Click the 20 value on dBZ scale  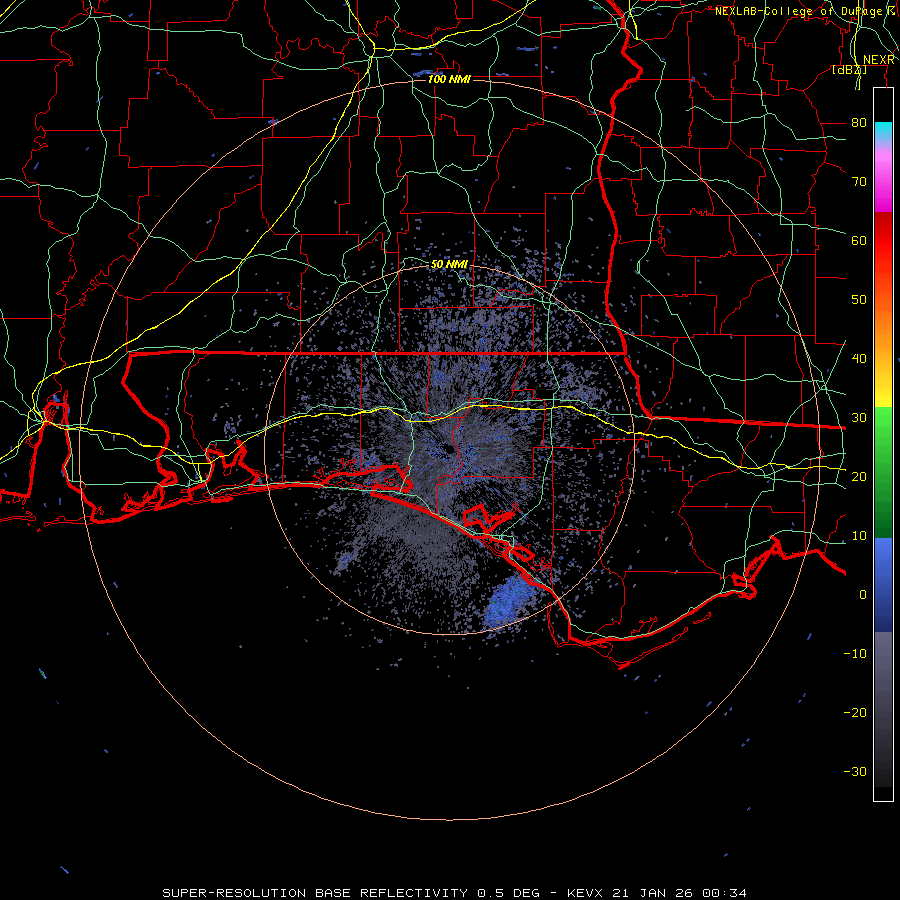coord(859,476)
